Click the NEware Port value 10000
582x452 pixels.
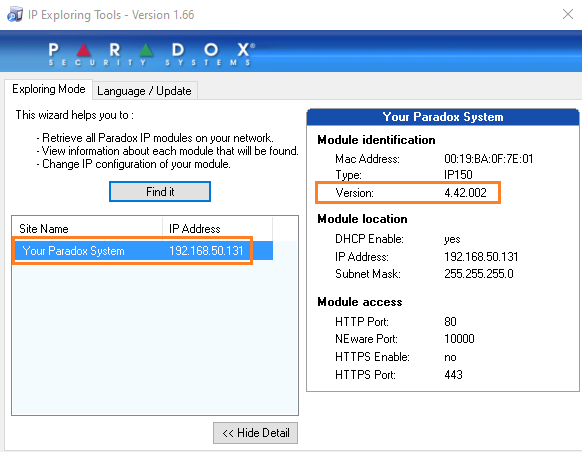point(459,338)
